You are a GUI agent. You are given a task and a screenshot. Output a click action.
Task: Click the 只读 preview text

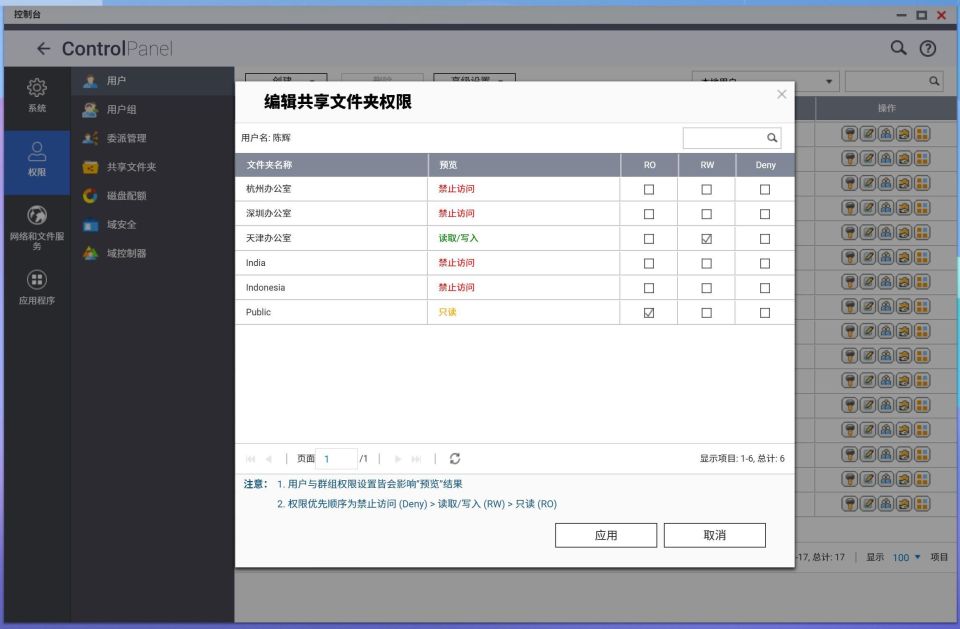click(448, 312)
